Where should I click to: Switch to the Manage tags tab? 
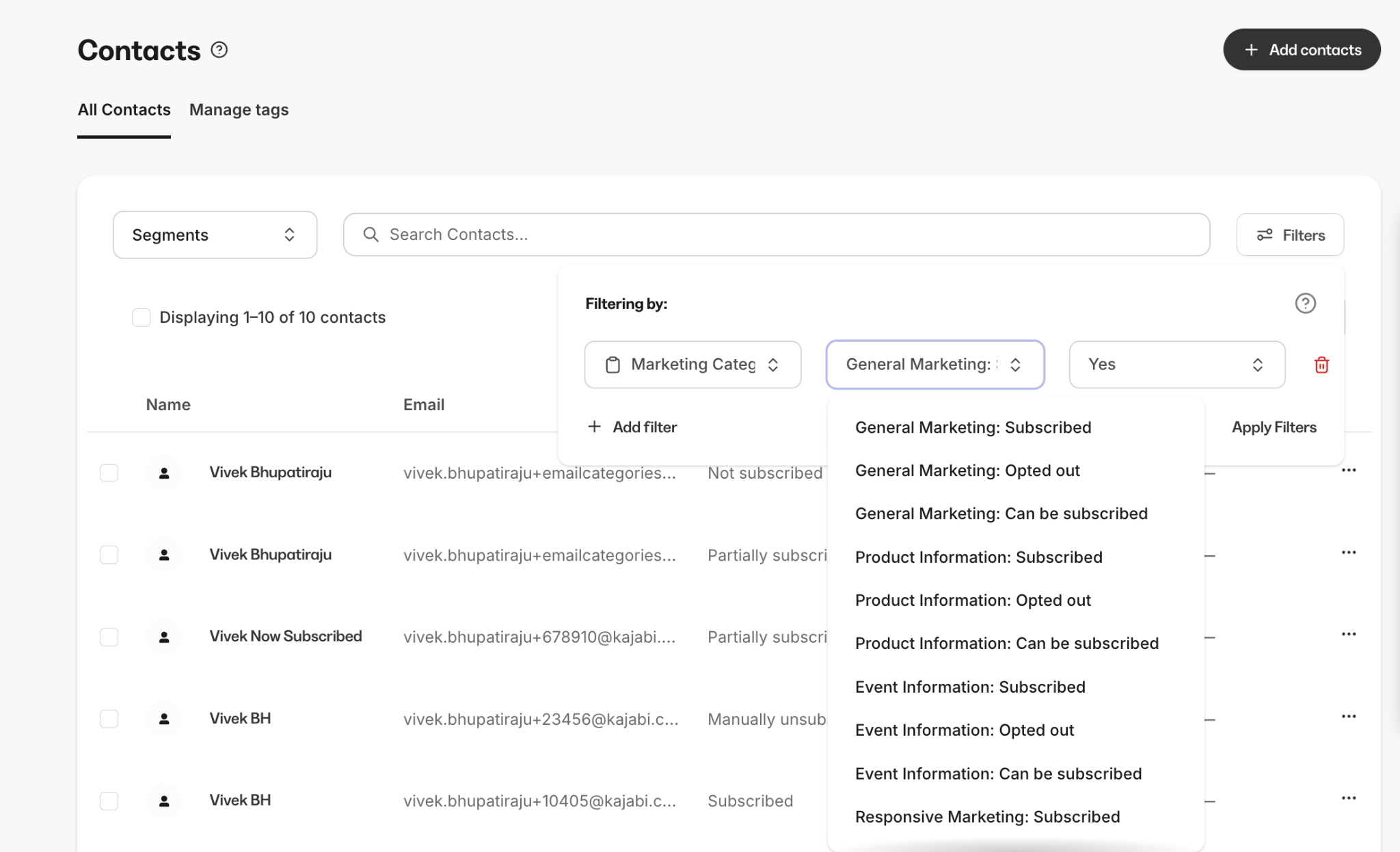239,109
